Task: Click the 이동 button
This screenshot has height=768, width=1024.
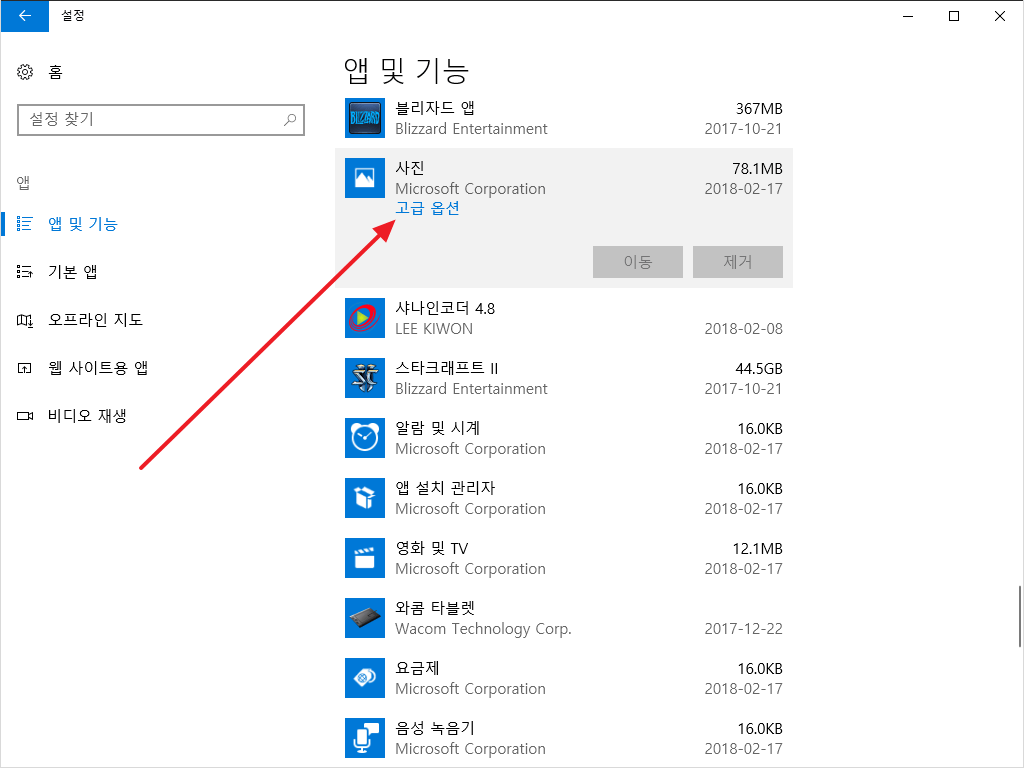Action: [x=638, y=262]
